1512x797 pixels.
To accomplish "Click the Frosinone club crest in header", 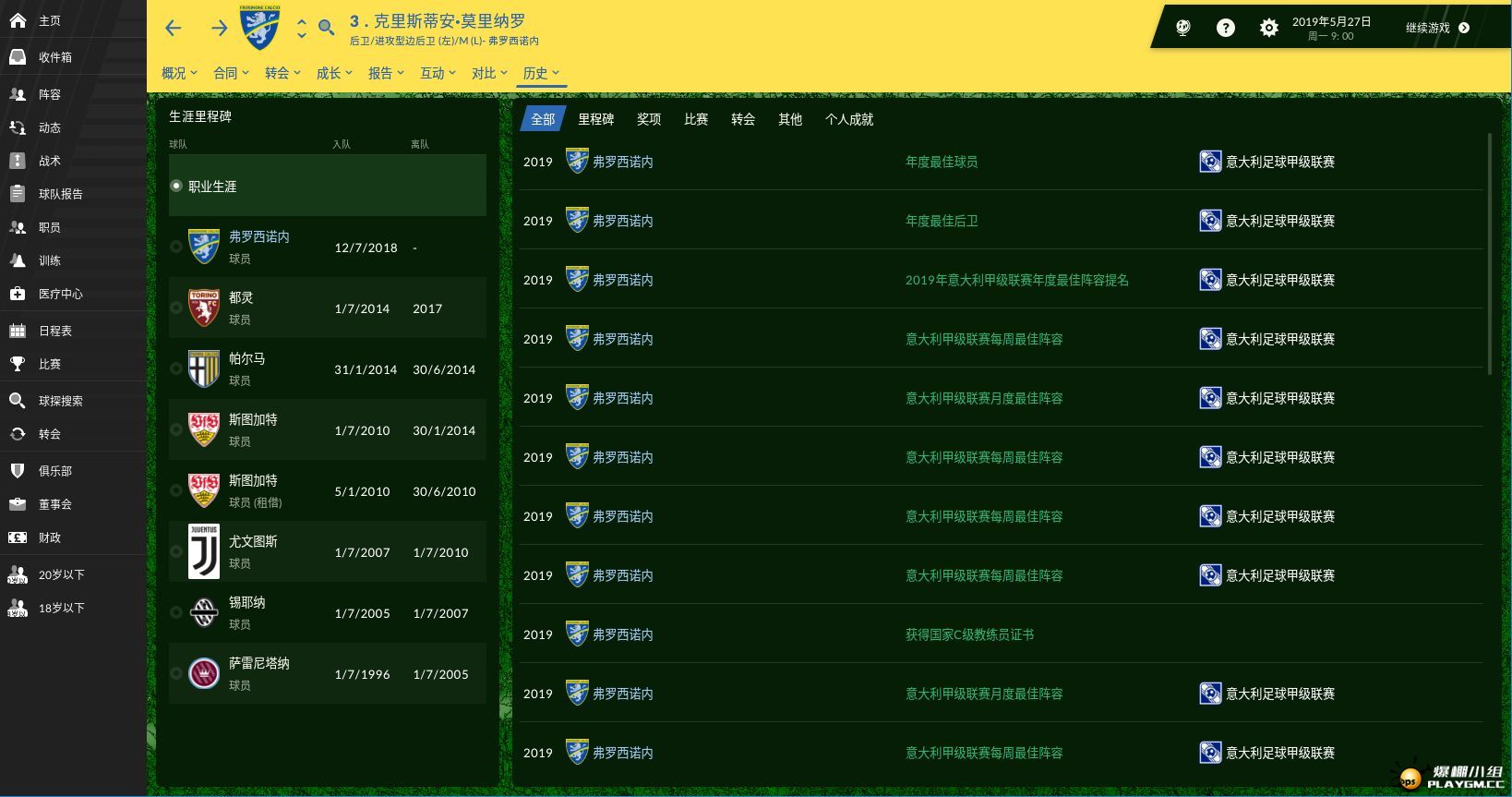I will point(259,28).
